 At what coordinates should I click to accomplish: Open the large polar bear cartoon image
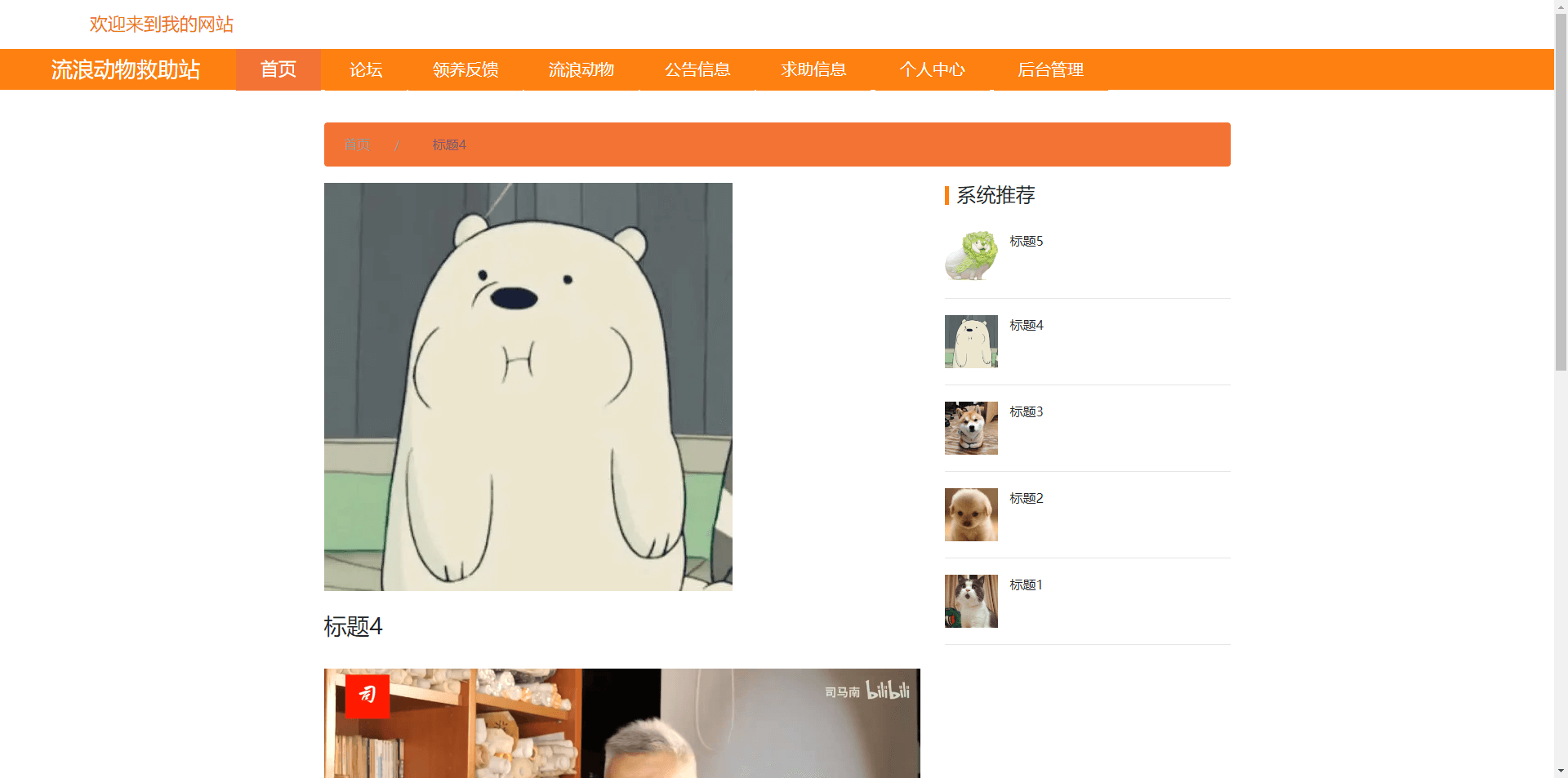point(528,387)
